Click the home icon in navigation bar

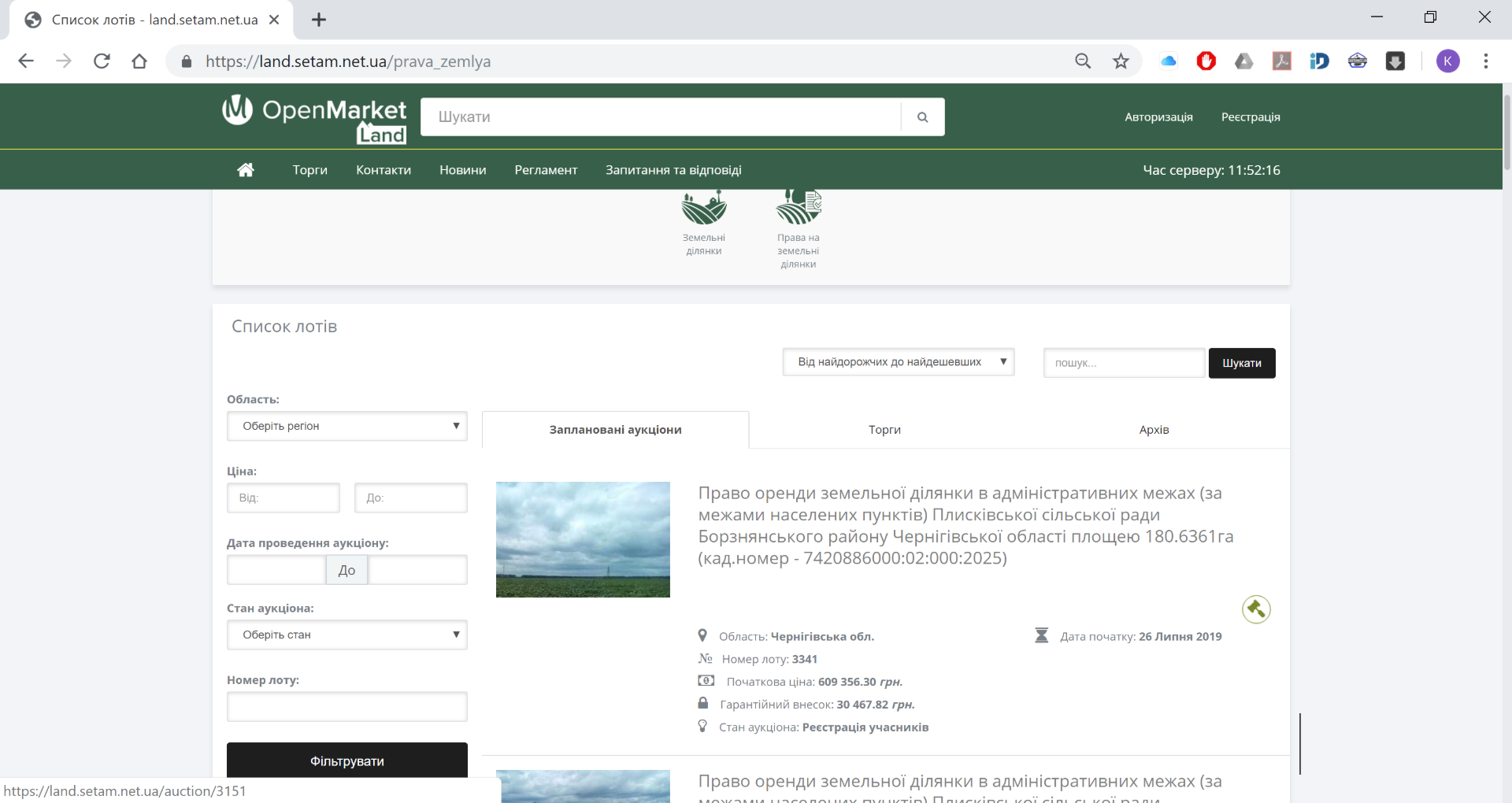tap(246, 170)
